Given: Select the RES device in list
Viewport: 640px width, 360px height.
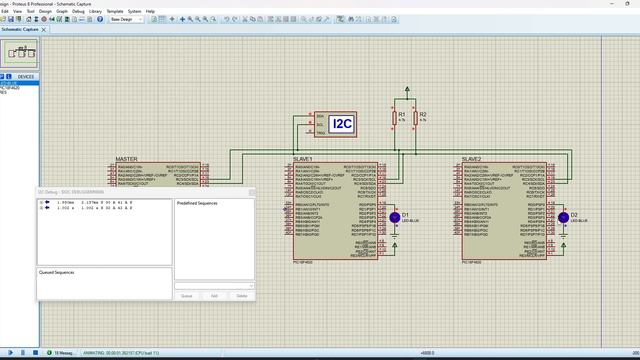Looking at the screenshot, I should click(x=3, y=92).
